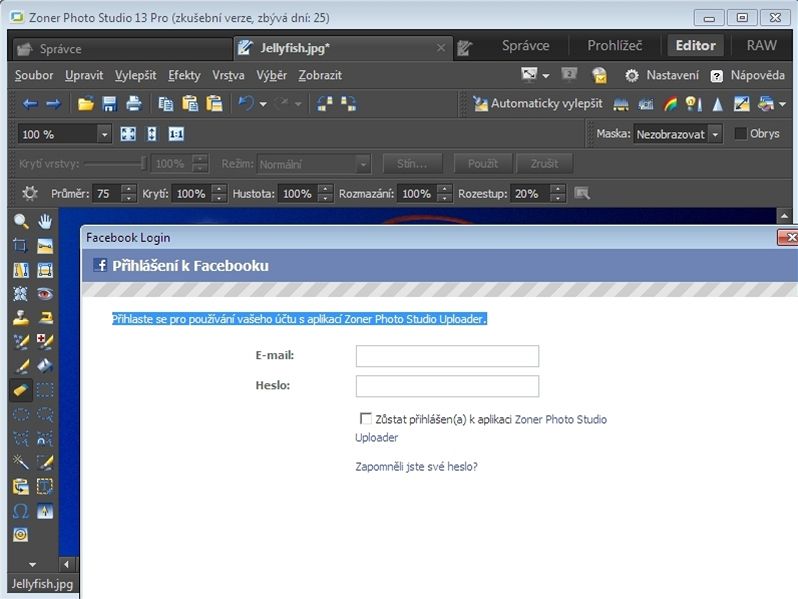Increase the Průměr value with stepper arrow

pyautogui.click(x=128, y=189)
